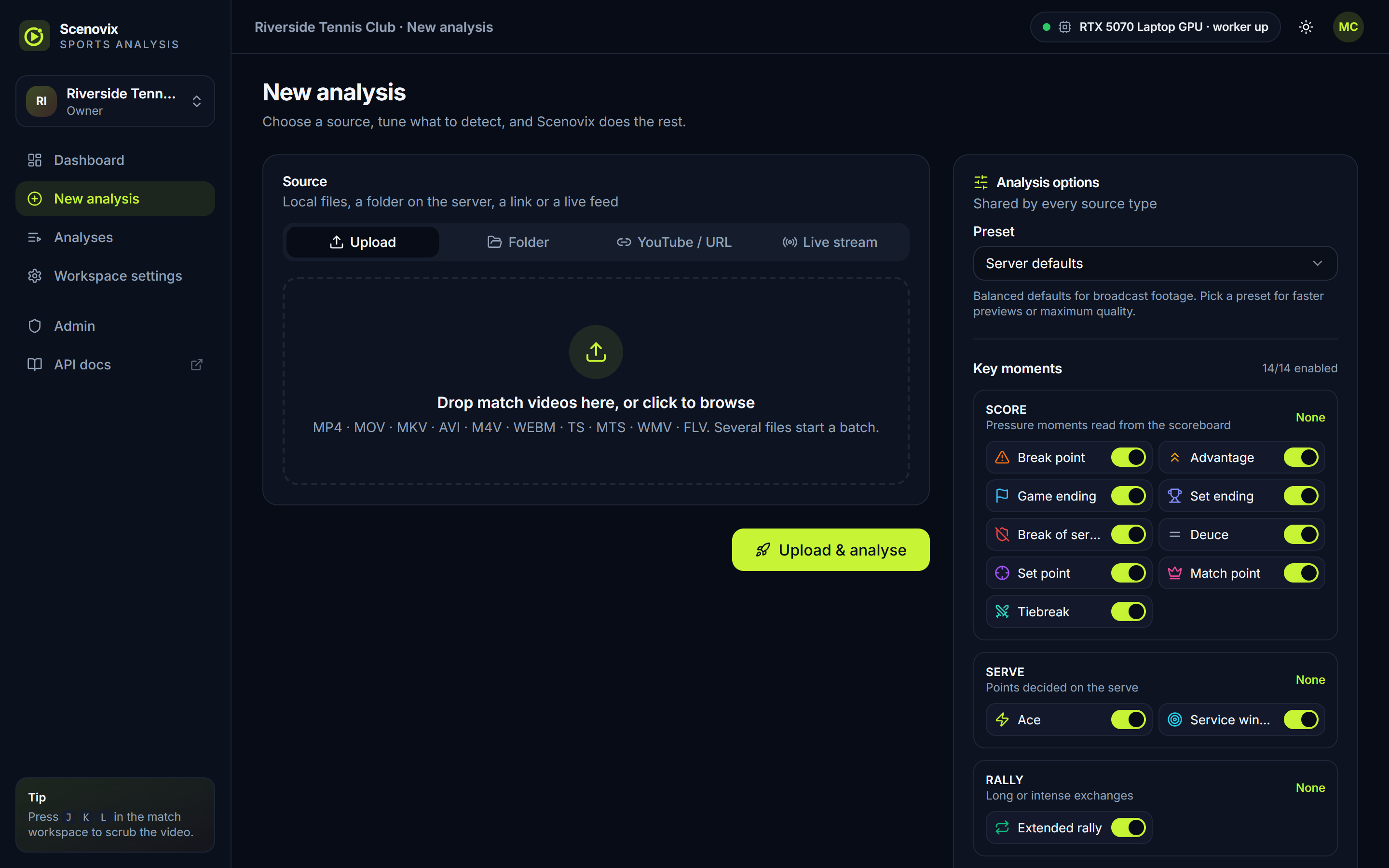Disable the Tiebreak switch
The width and height of the screenshot is (1389, 868).
pyautogui.click(x=1128, y=611)
